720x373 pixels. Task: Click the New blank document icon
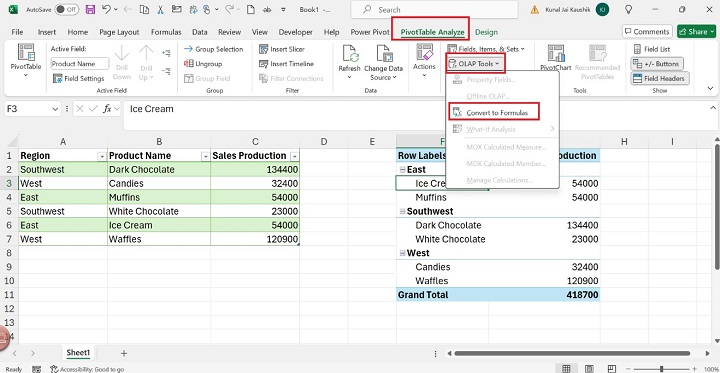point(250,9)
